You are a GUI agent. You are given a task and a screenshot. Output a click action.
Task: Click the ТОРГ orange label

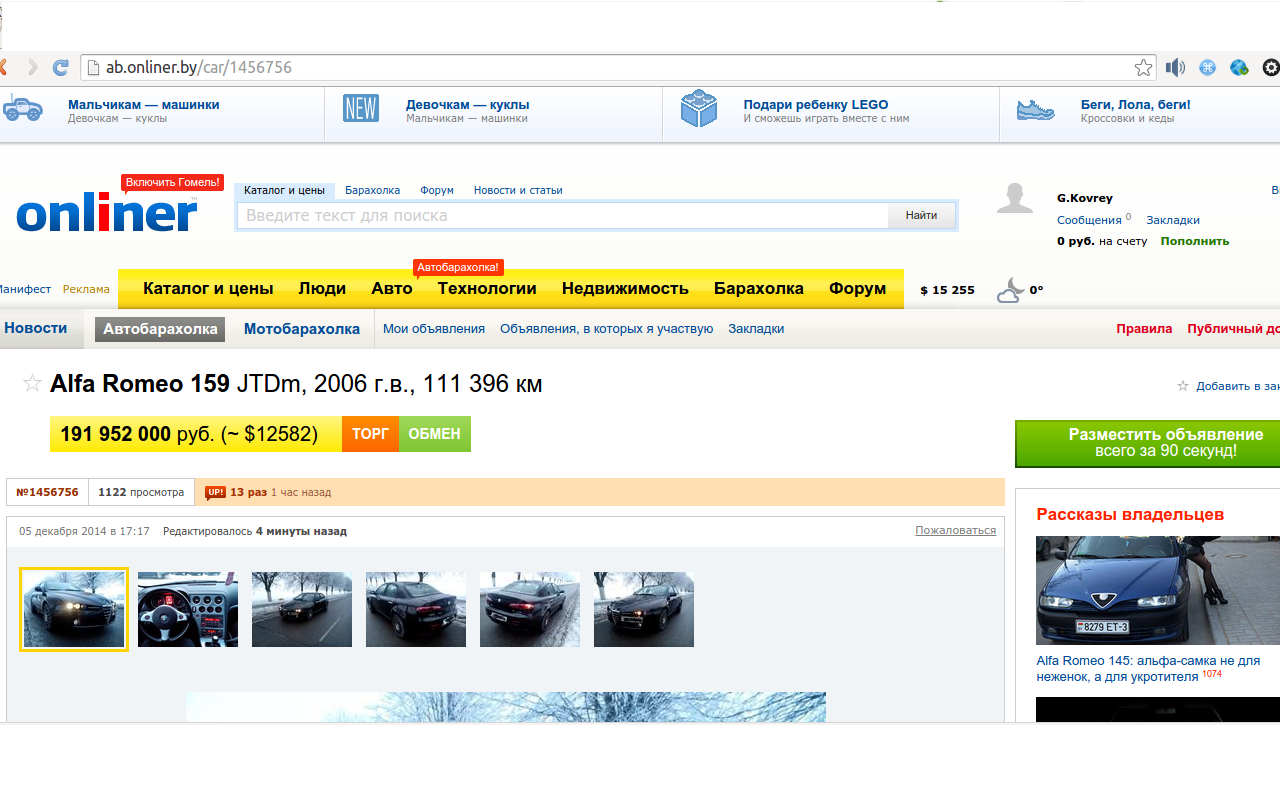(x=370, y=434)
